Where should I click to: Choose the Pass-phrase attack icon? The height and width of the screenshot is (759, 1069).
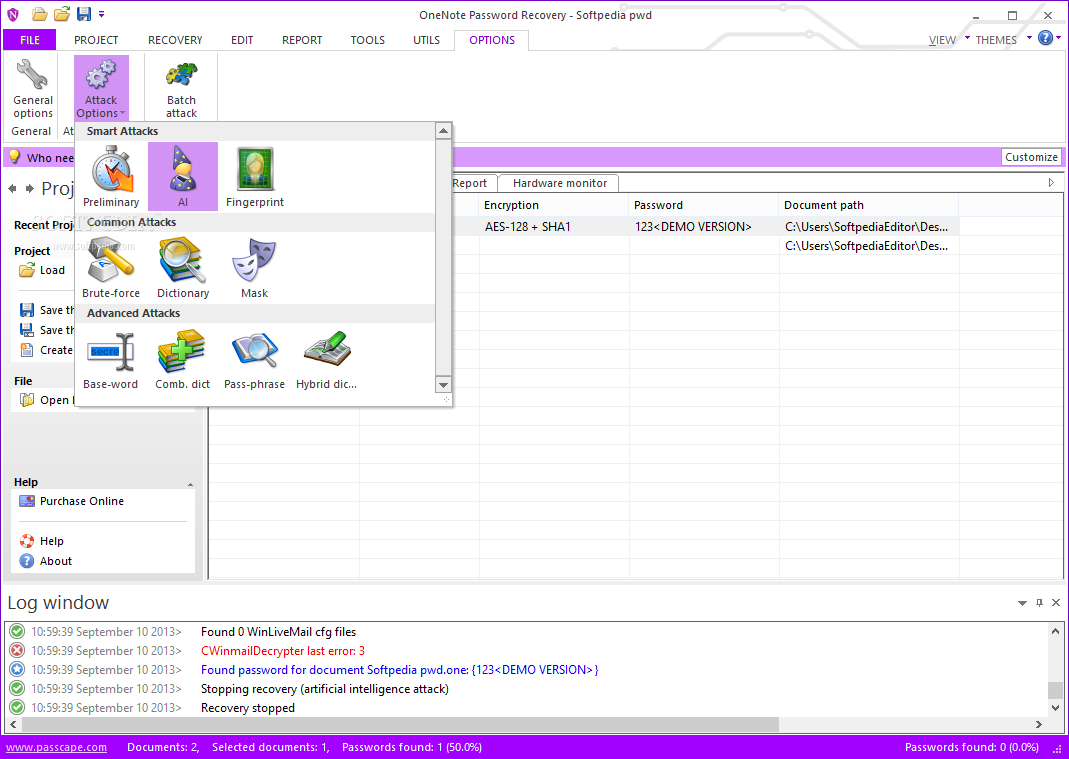pos(254,359)
